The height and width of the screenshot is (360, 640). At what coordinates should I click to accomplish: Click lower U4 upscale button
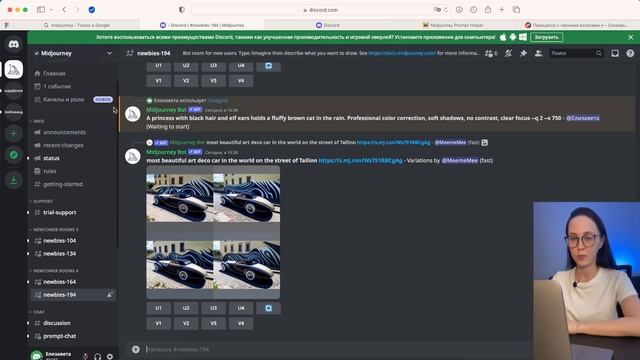(241, 308)
